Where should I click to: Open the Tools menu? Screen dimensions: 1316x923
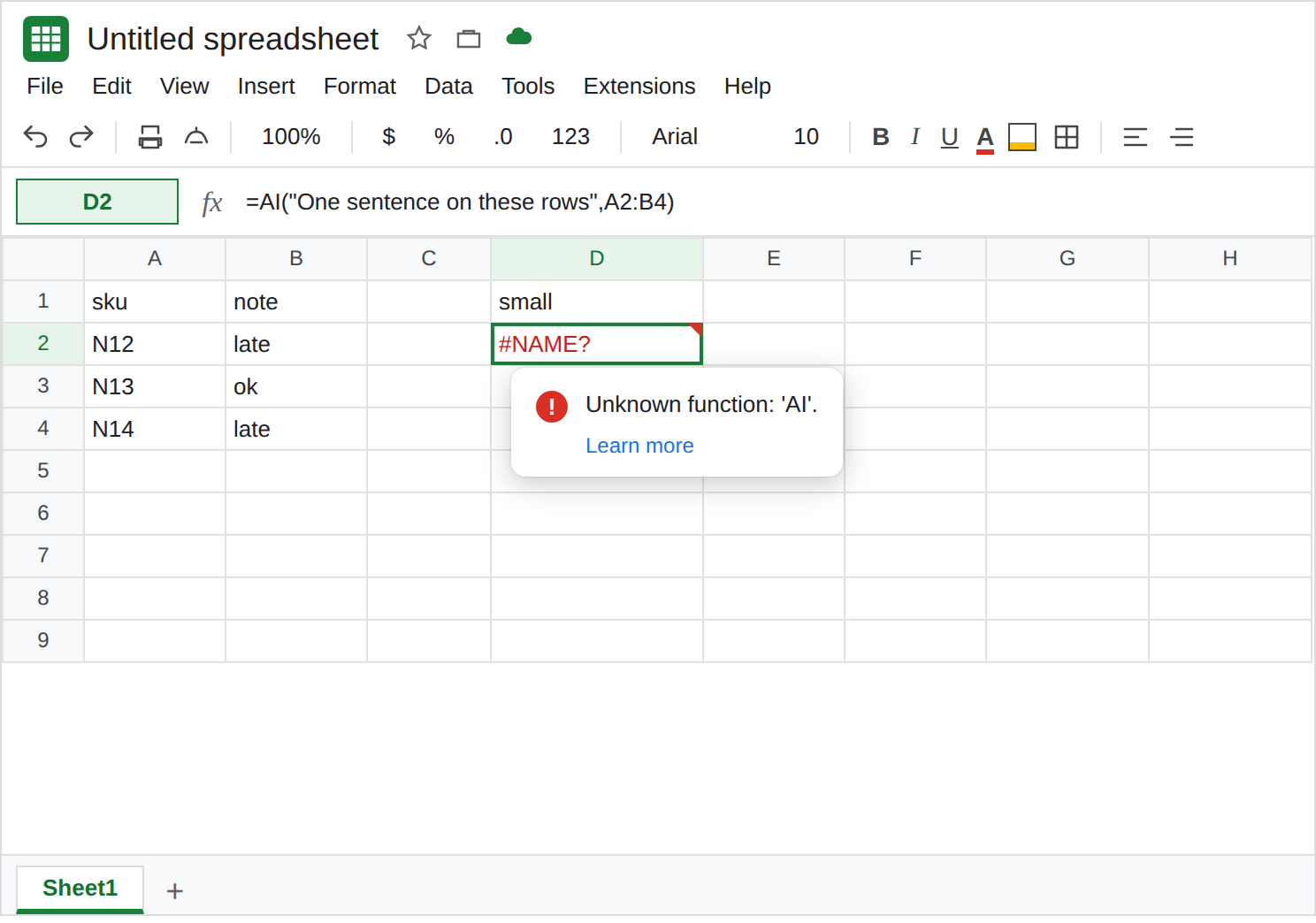pos(528,87)
